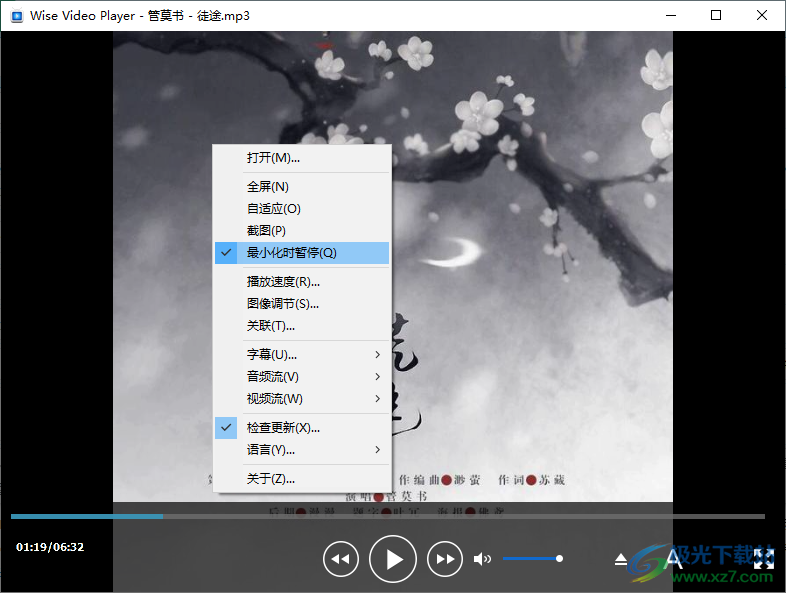This screenshot has height=593, width=786.
Task: Minimize the Wise Video Player window
Action: [671, 16]
